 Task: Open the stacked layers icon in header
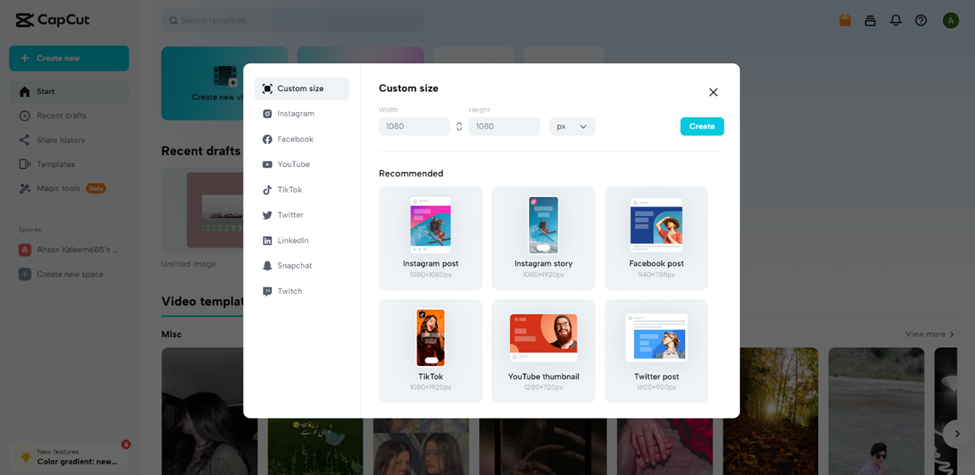pyautogui.click(x=870, y=21)
